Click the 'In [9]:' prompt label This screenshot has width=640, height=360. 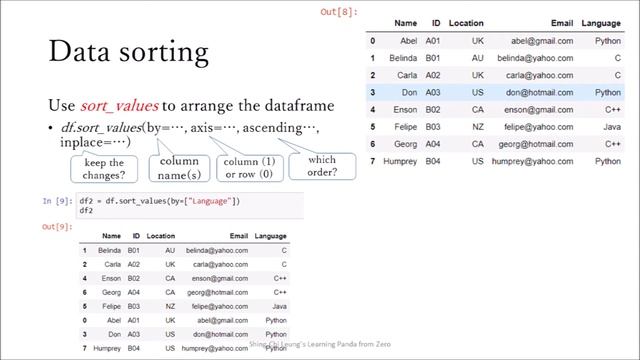58,201
